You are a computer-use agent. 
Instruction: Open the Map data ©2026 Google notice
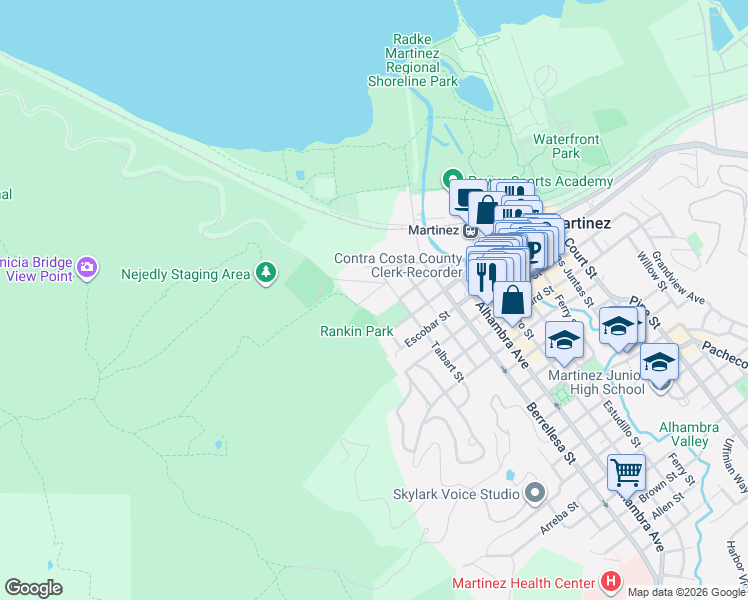[687, 593]
